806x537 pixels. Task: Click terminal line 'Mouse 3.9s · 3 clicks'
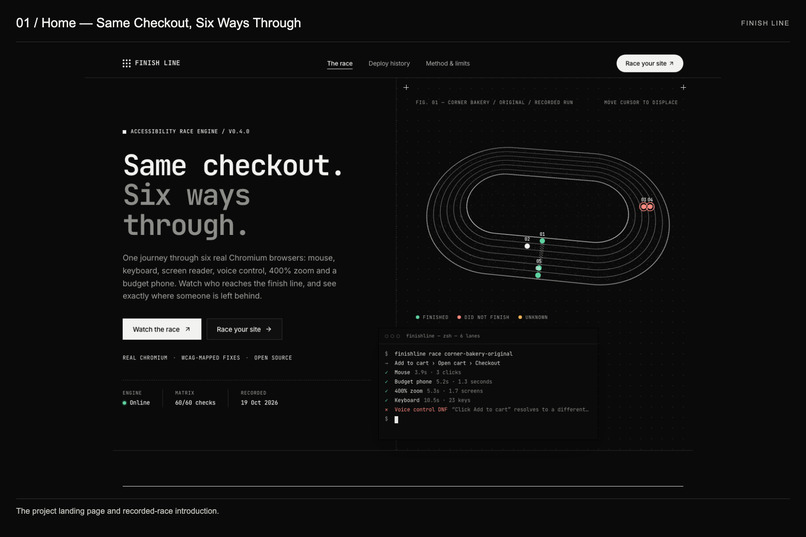pyautogui.click(x=428, y=372)
